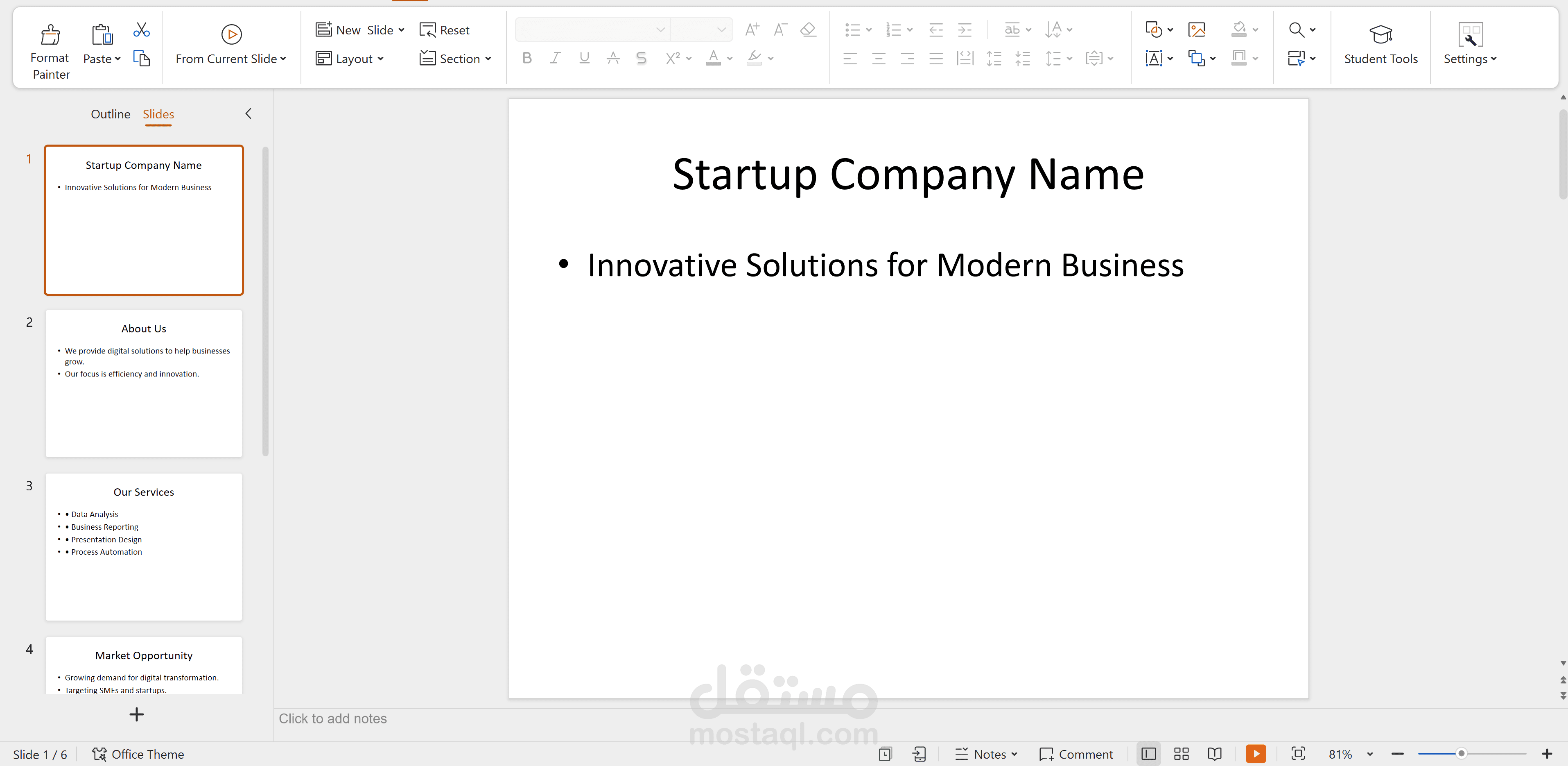Click the Paste clipboard icon
Screen dimensions: 1568x766
click(x=102, y=34)
